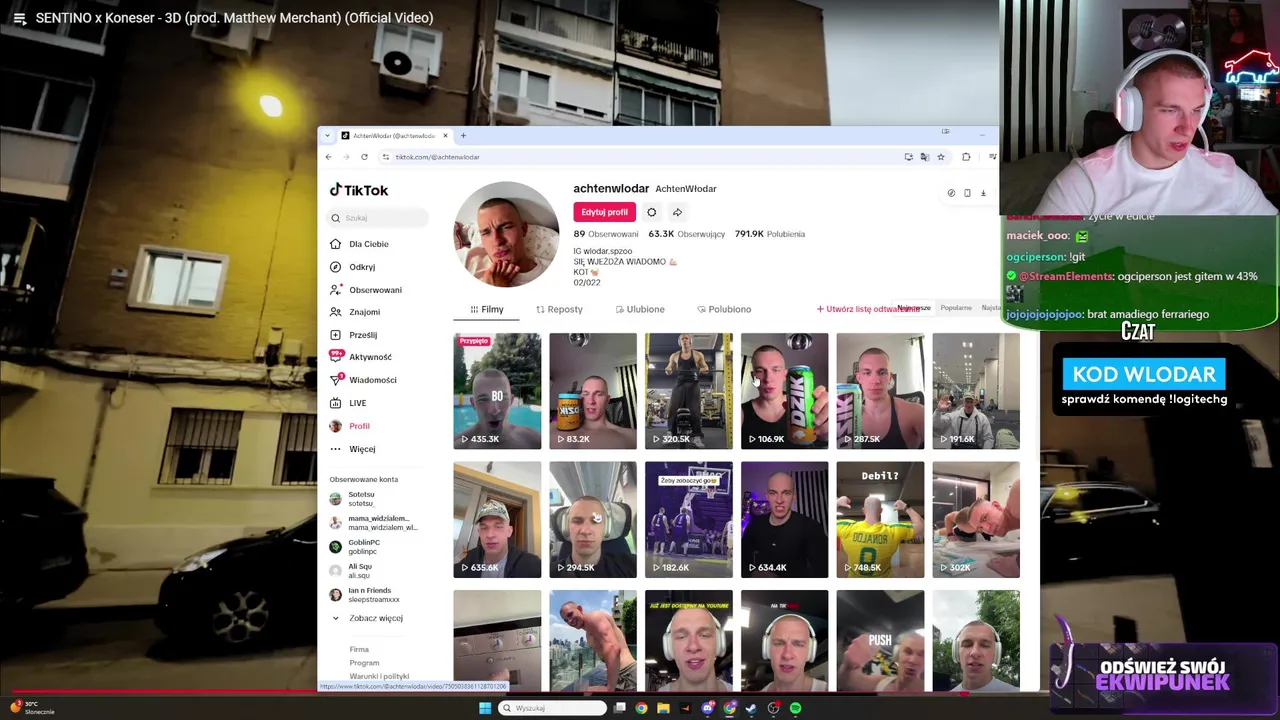Open a new browser tab

click(x=463, y=135)
